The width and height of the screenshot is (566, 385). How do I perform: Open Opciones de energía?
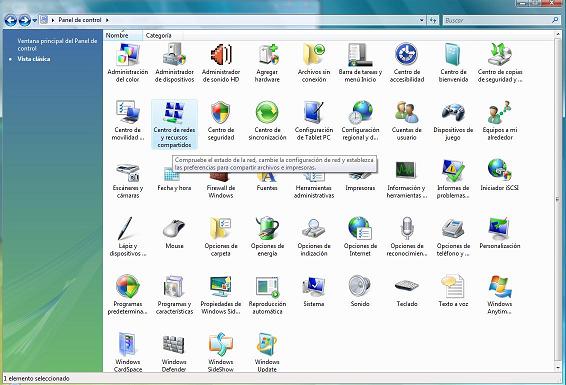click(267, 237)
